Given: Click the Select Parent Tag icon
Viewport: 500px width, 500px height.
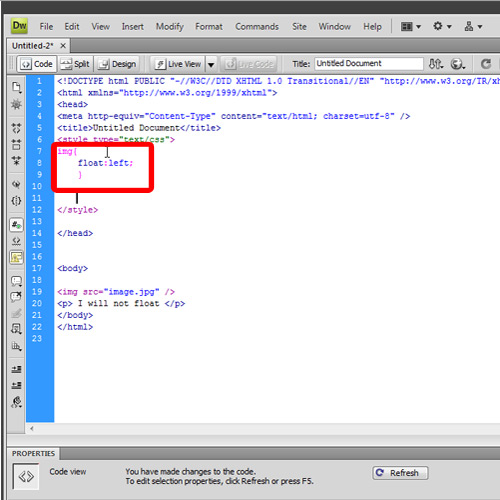Looking at the screenshot, I should coord(16,184).
